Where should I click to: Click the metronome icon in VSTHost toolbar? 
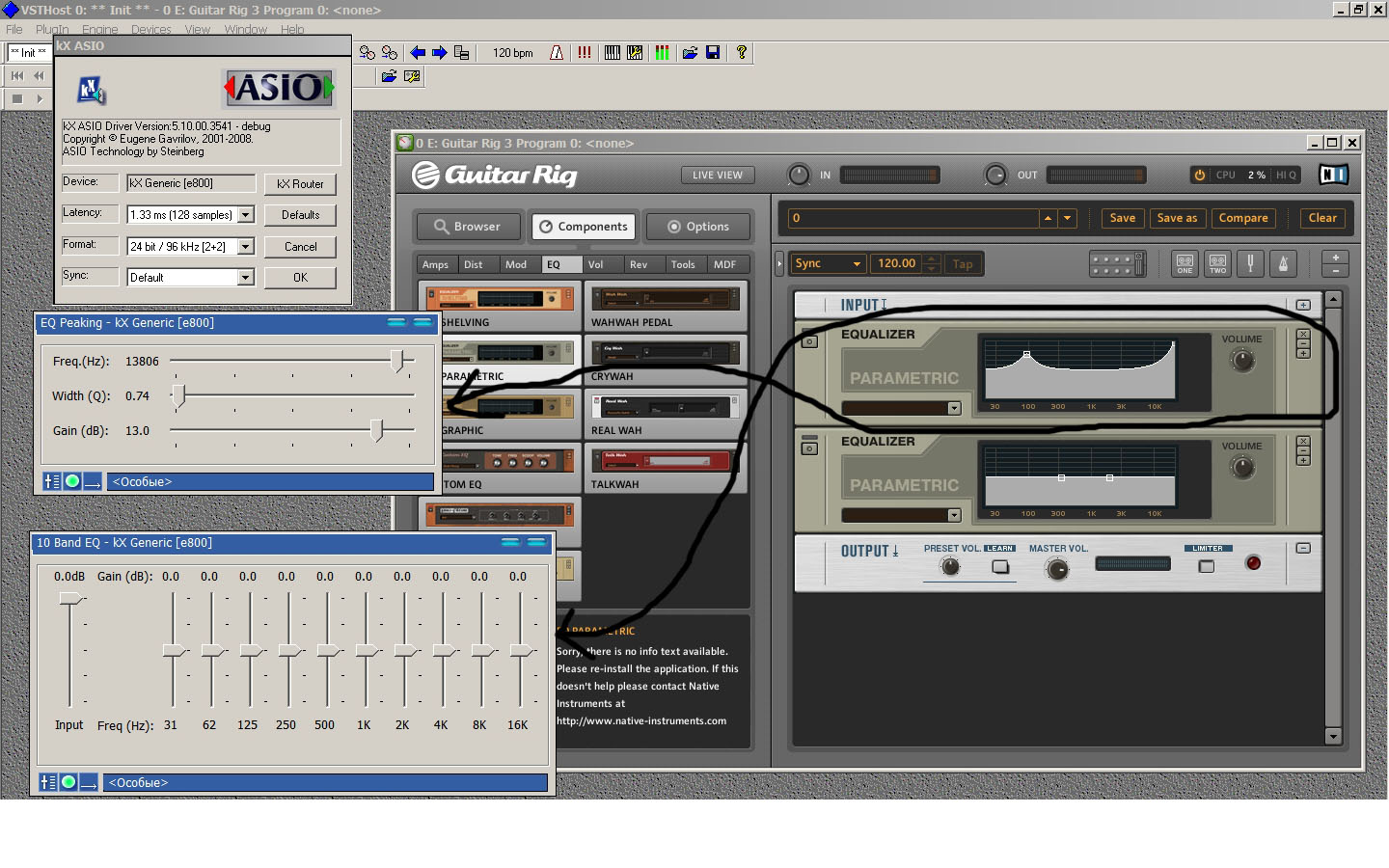(557, 53)
